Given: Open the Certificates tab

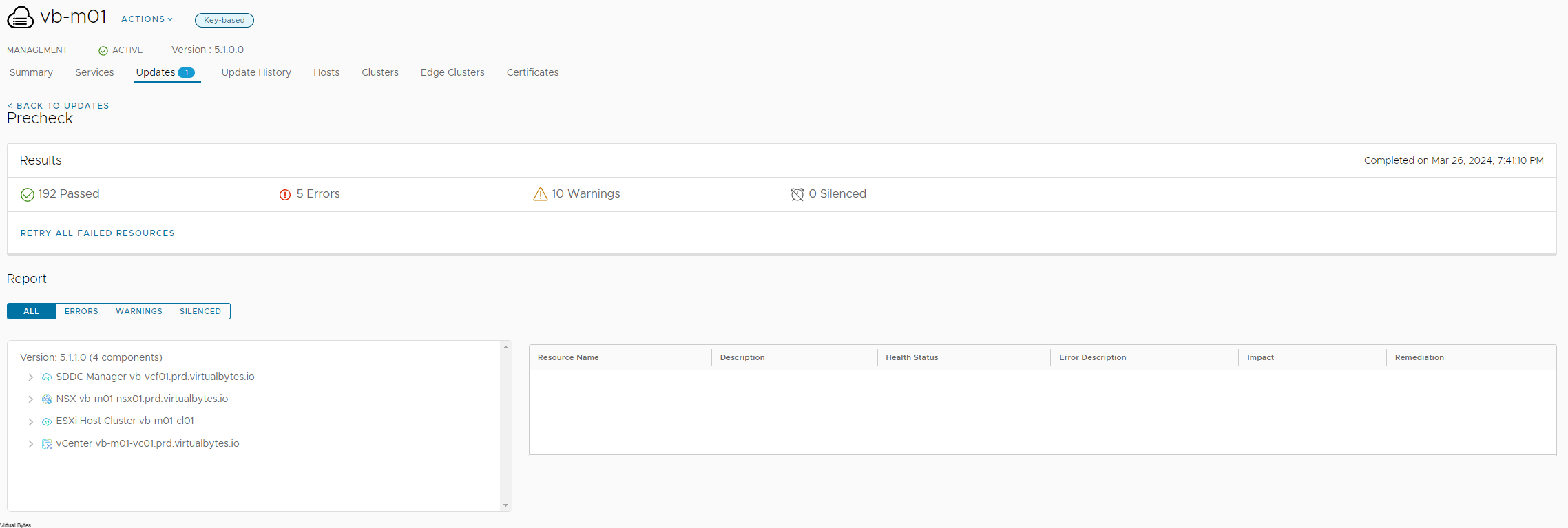Looking at the screenshot, I should (532, 72).
